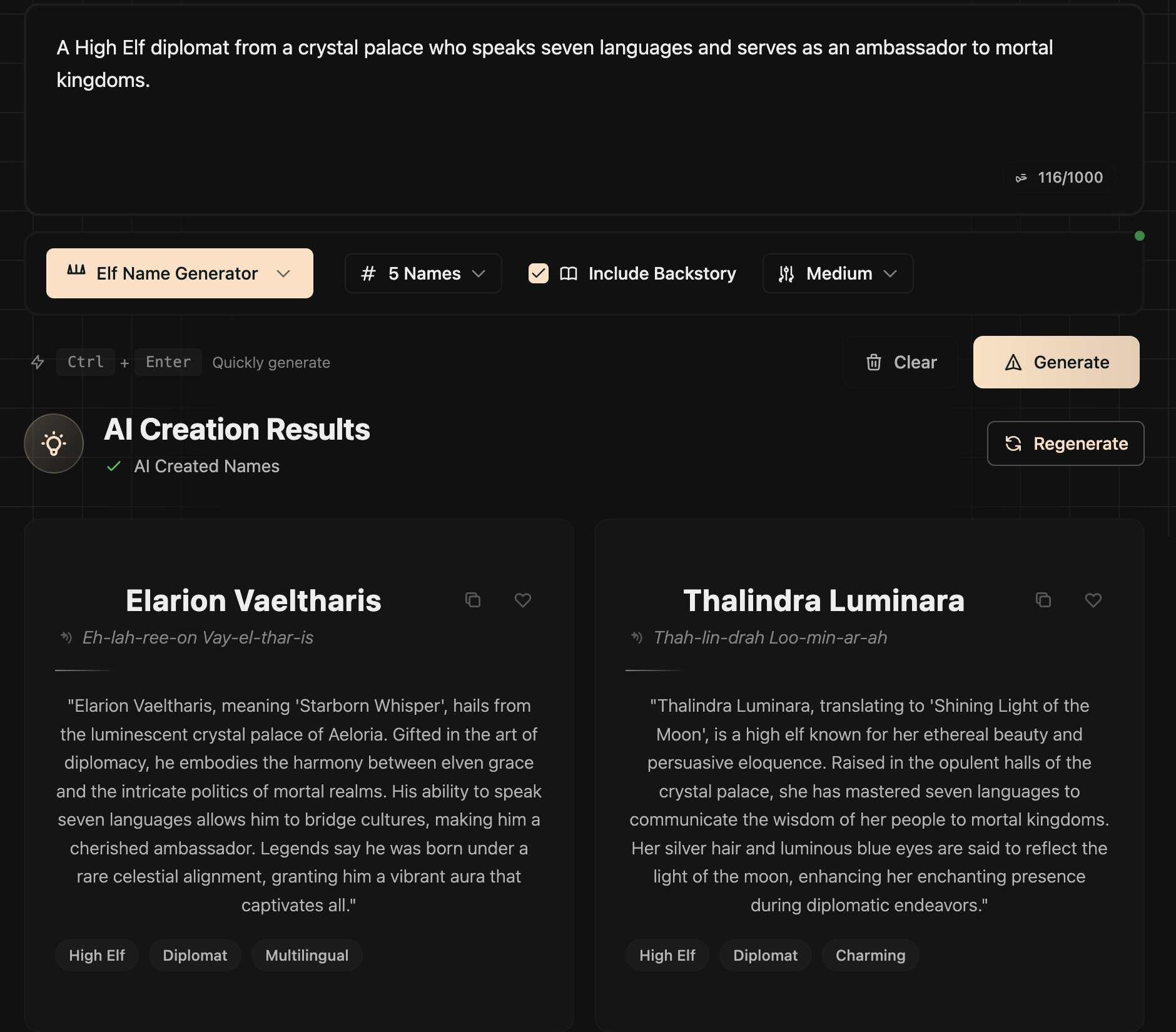
Task: Open the Elf Name Generator dropdown
Action: click(180, 273)
